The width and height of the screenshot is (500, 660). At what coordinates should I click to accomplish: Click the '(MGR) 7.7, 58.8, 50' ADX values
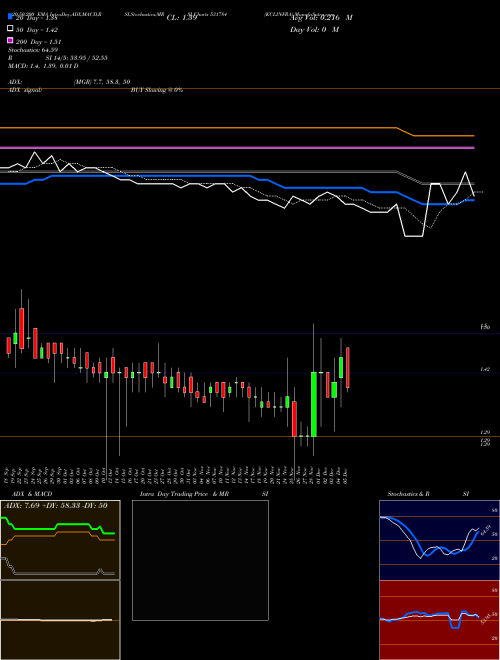click(x=102, y=82)
